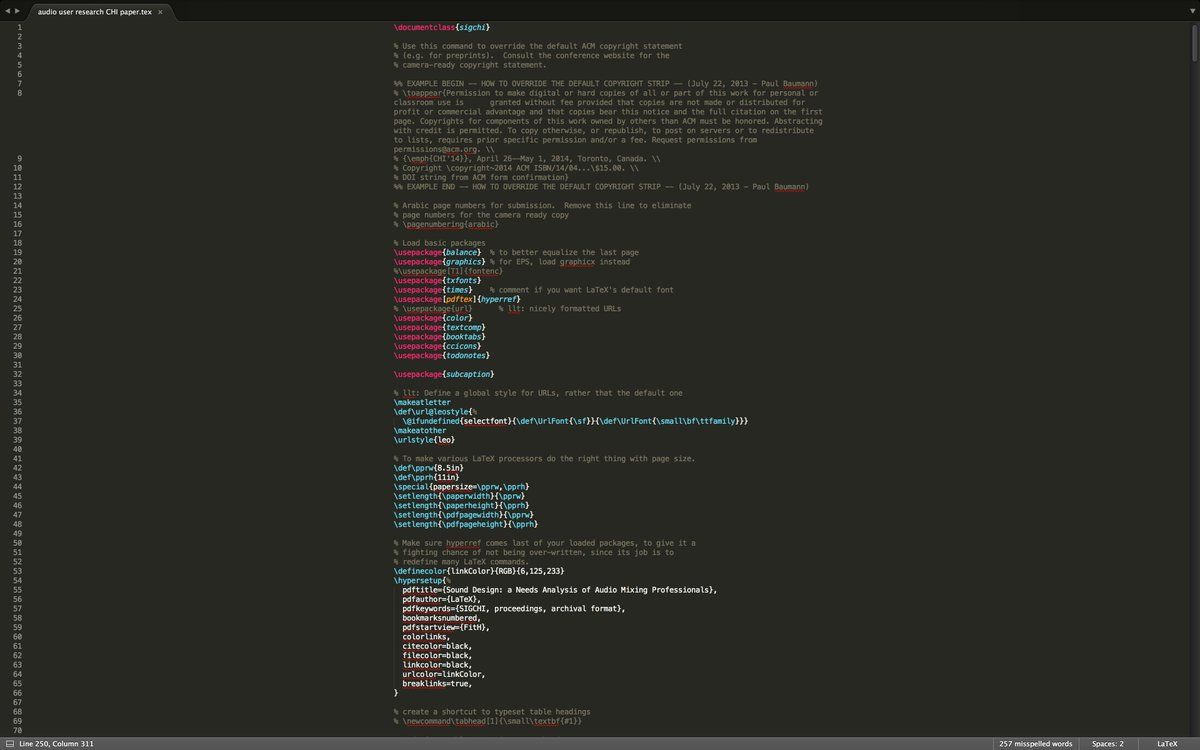Place cursor on the \hypersetup command
Viewport: 1200px width, 750px height.
pyautogui.click(x=420, y=580)
